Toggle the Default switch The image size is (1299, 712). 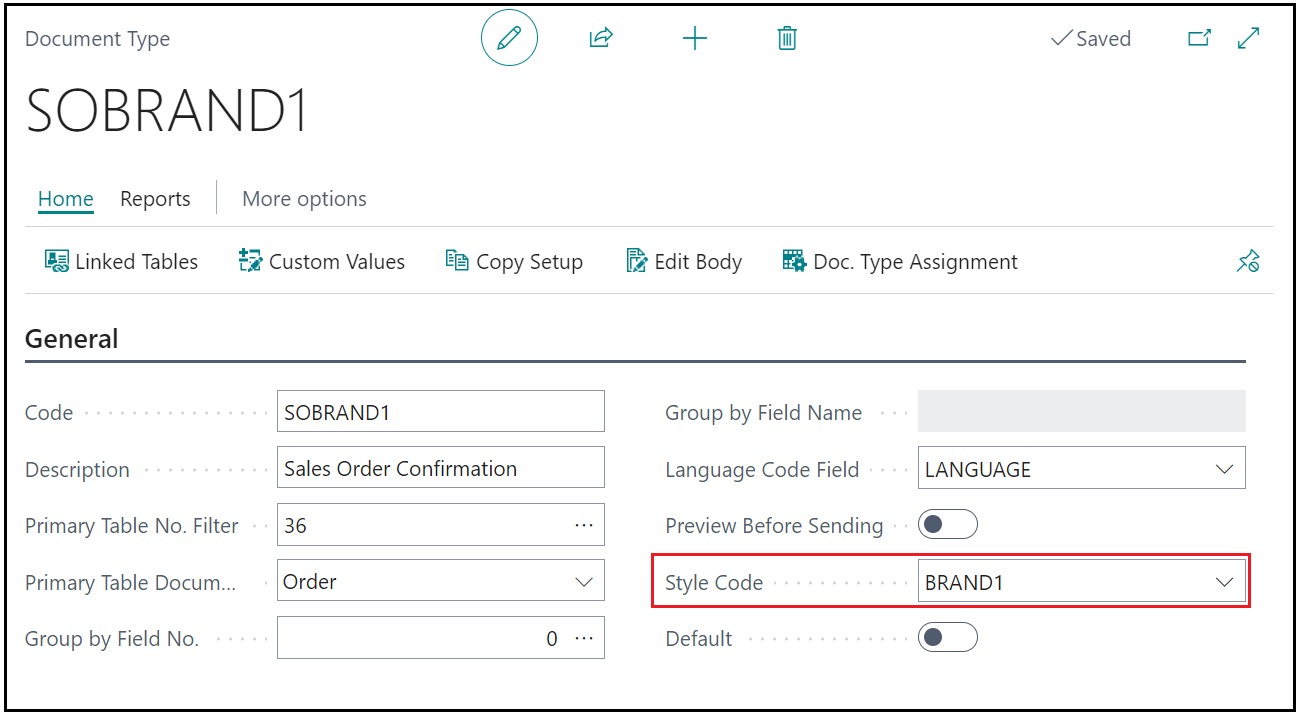tap(947, 638)
